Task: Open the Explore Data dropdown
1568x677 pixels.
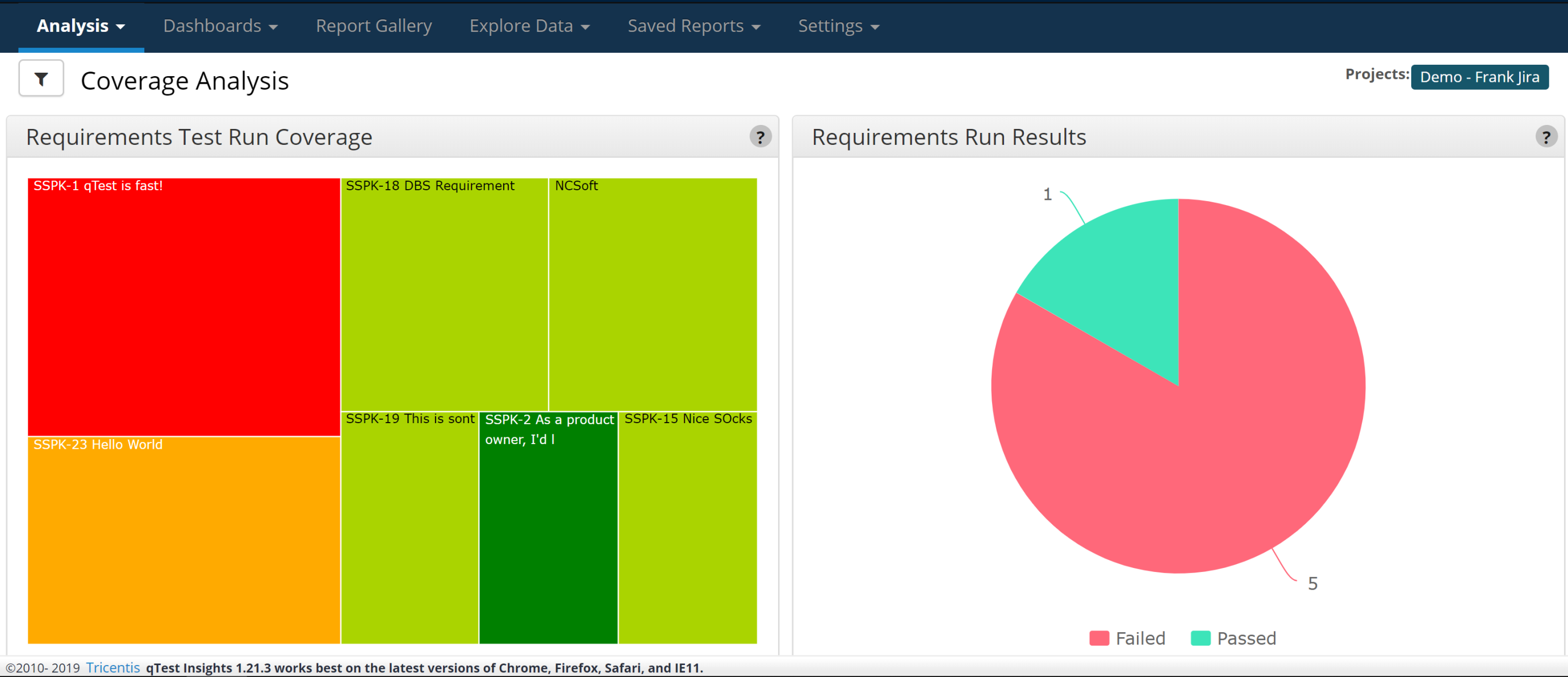Action: click(529, 26)
